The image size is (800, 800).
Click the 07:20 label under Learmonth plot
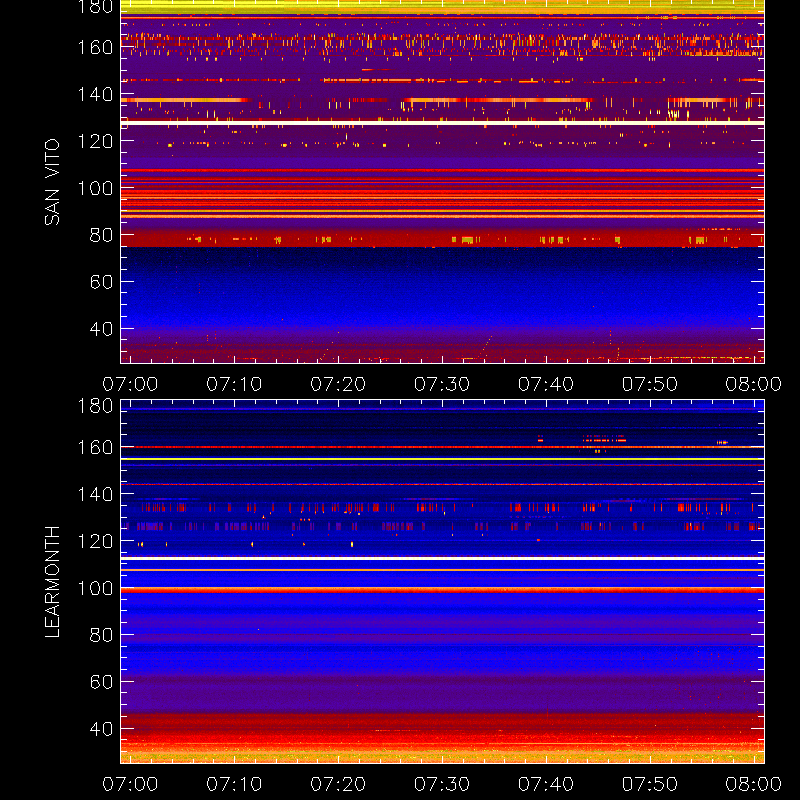point(338,784)
